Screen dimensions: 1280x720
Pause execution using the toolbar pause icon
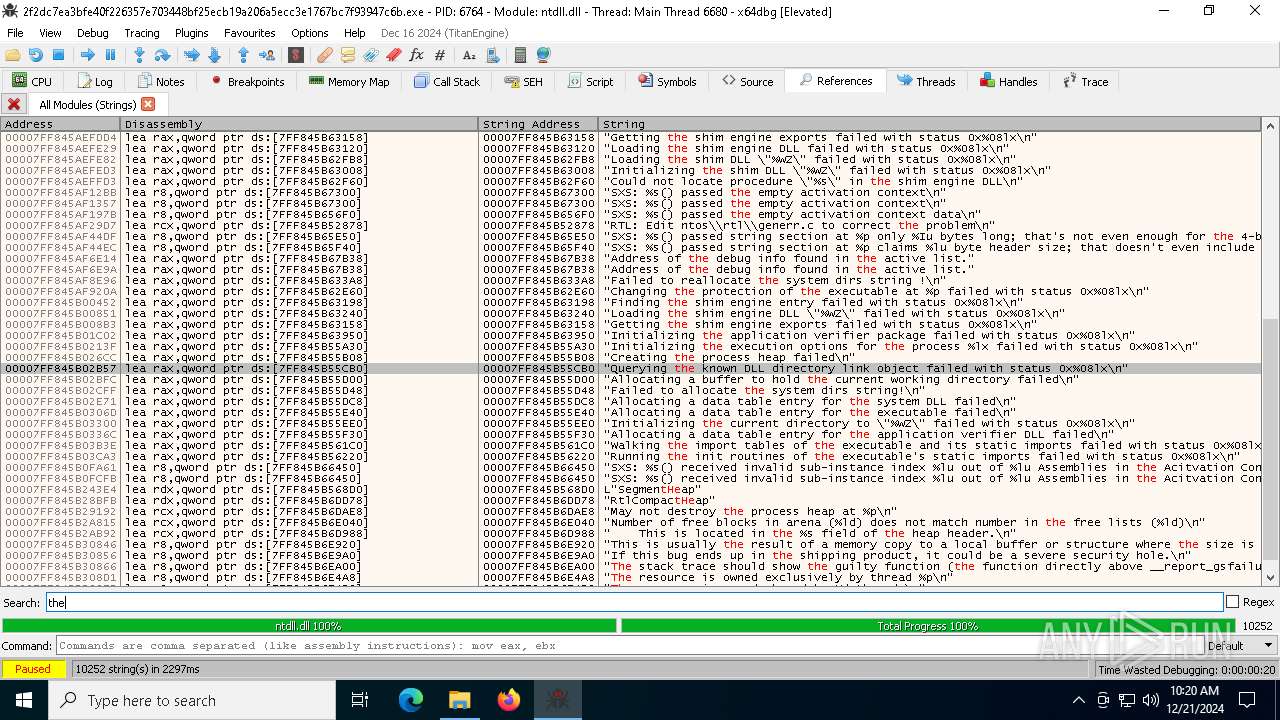pos(110,55)
